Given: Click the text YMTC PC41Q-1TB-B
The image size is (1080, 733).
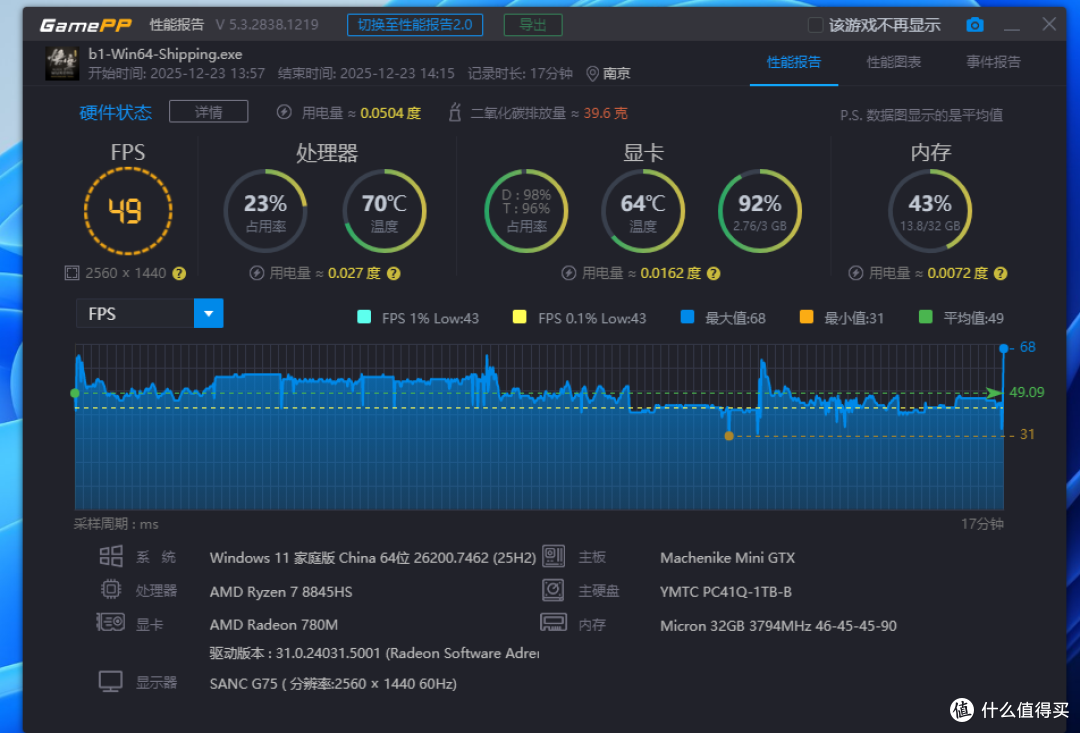Looking at the screenshot, I should 726,592.
